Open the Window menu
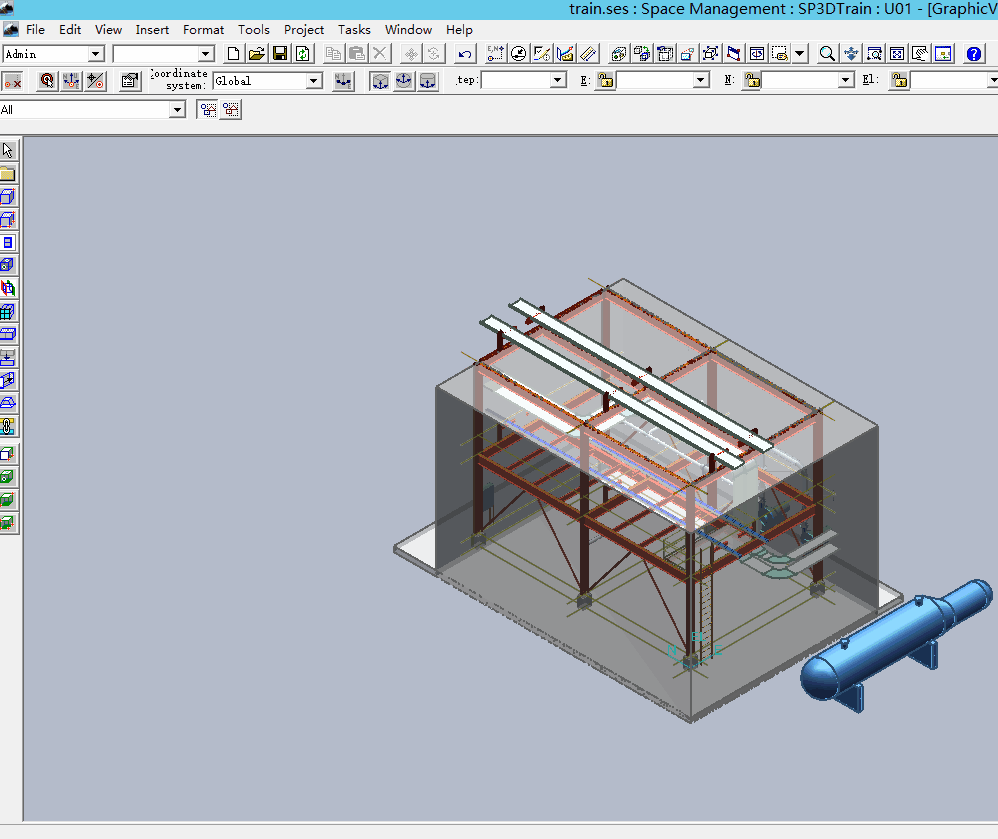The height and width of the screenshot is (839, 998). tap(408, 30)
